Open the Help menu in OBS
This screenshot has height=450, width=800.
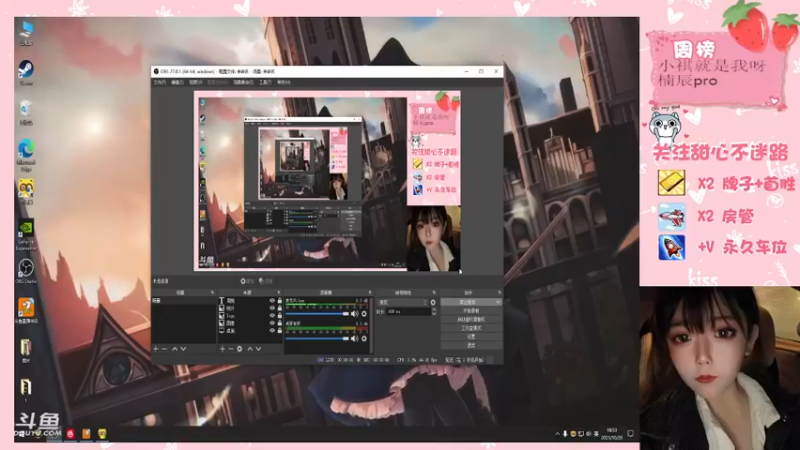click(284, 82)
